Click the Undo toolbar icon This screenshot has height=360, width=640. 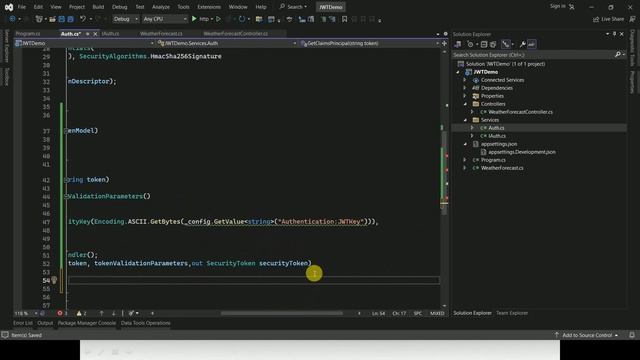pos(83,19)
